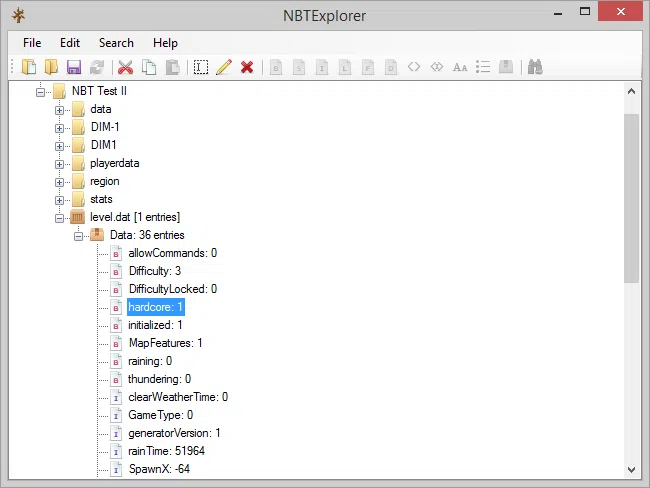Click the scrollbar down arrow

pyautogui.click(x=631, y=469)
